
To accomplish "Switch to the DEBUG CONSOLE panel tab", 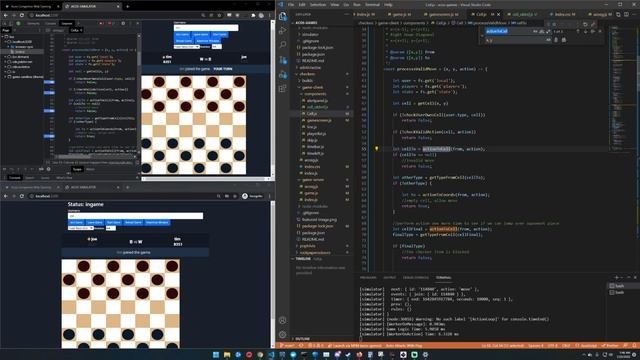I will [x=416, y=278].
